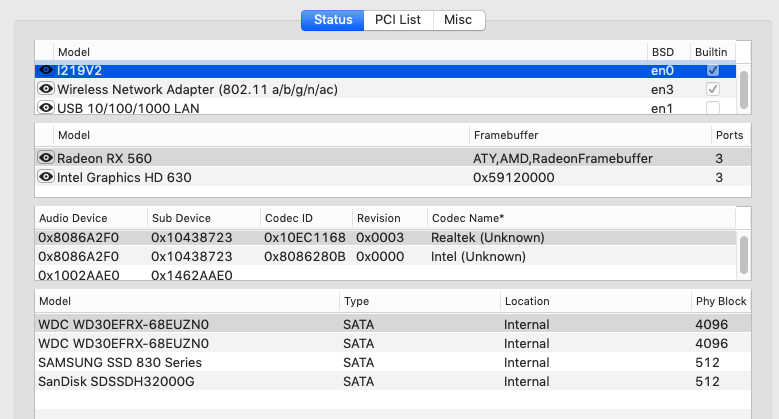Click the BSD column header
The height and width of the screenshot is (419, 779).
click(x=668, y=52)
